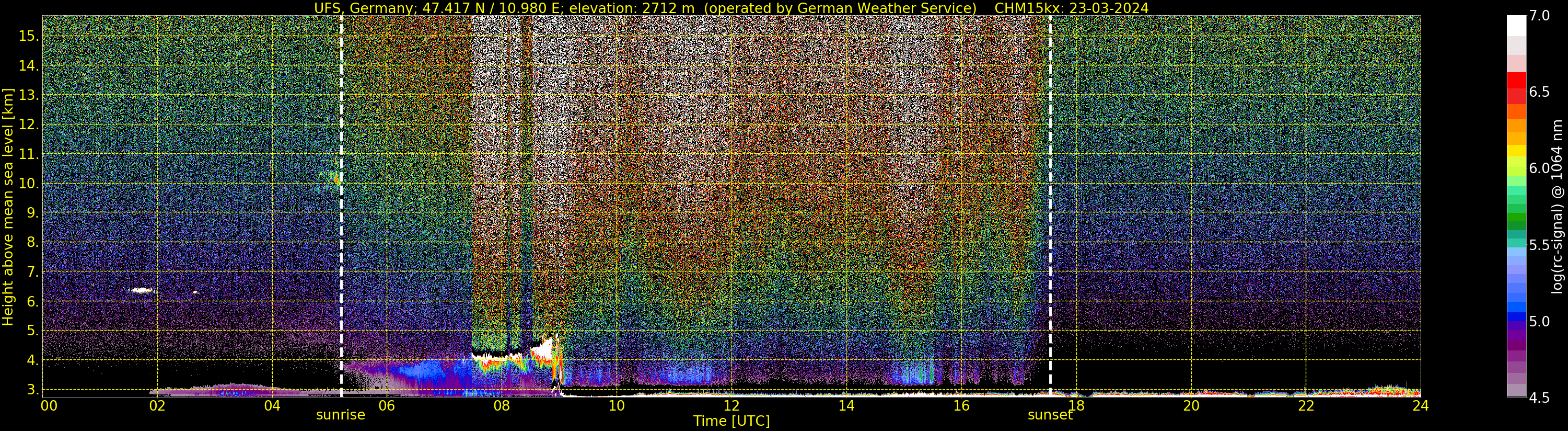Click height axis tick label '13.'

pos(29,95)
